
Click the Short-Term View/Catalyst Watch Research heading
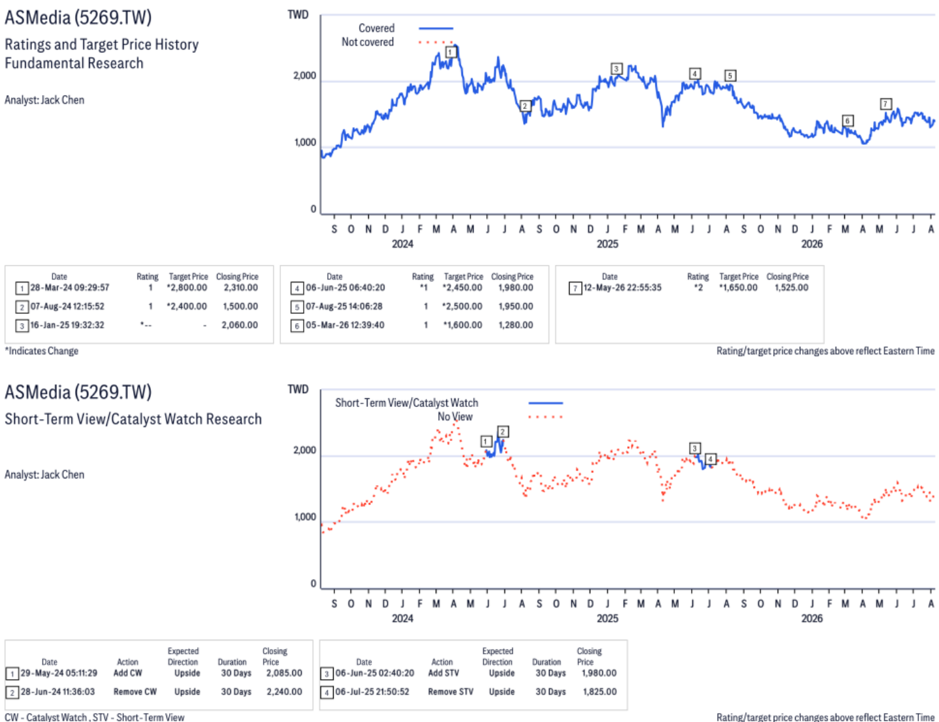pos(133,419)
